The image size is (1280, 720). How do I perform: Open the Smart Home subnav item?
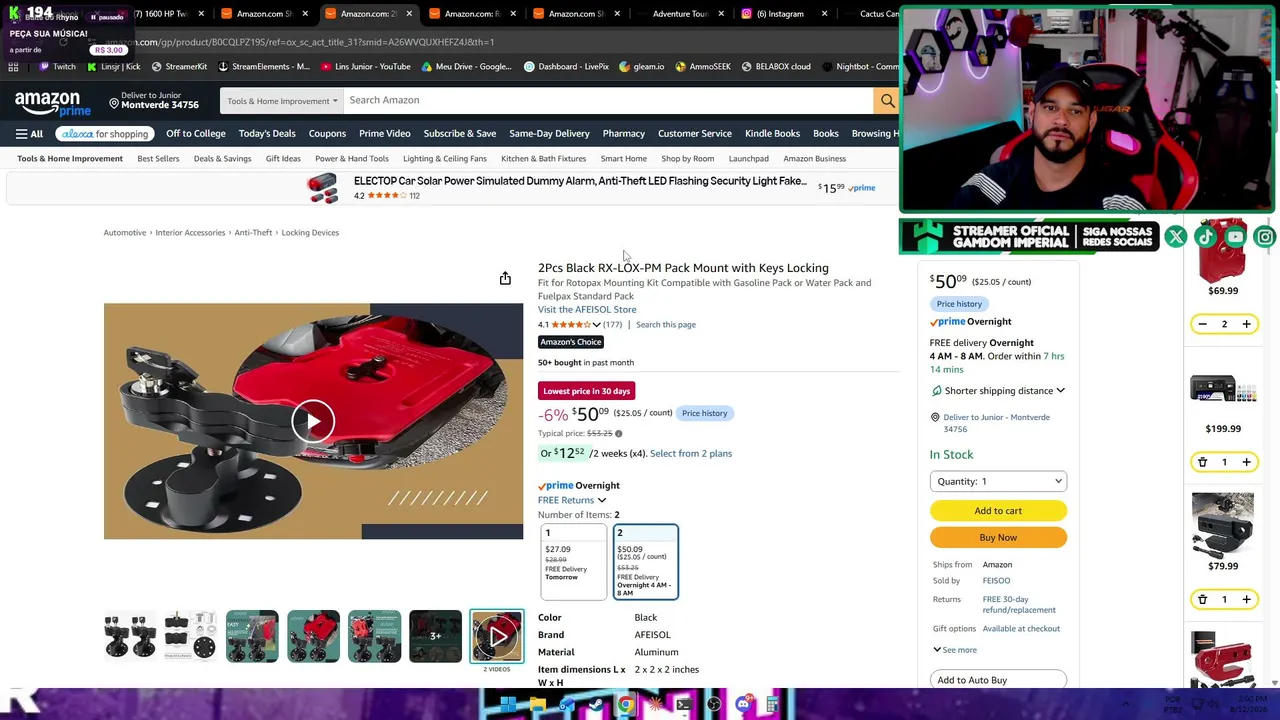[624, 159]
